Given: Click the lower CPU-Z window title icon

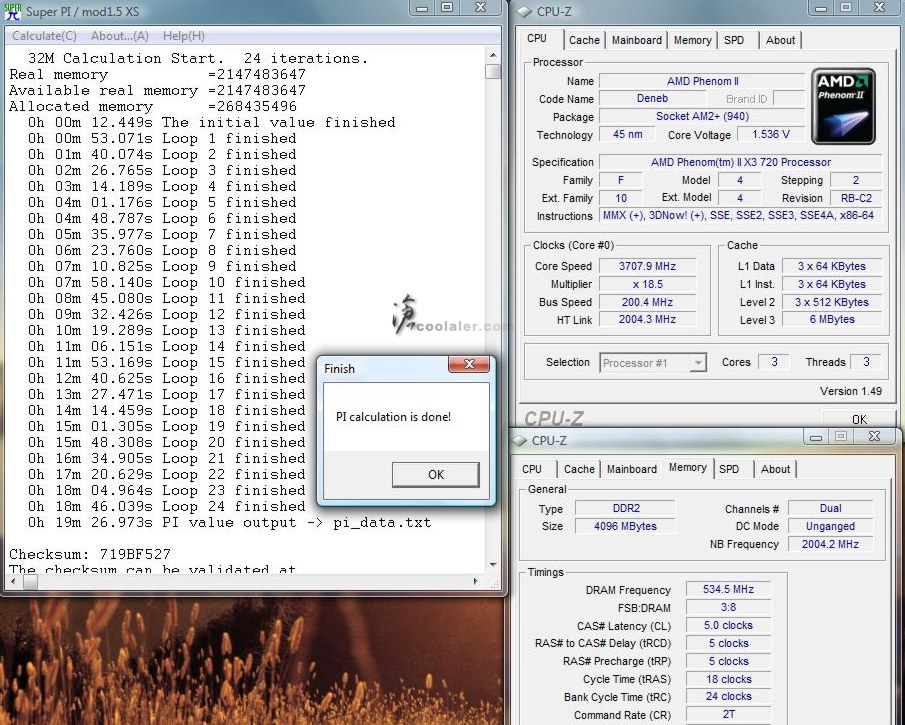Looking at the screenshot, I should click(519, 440).
